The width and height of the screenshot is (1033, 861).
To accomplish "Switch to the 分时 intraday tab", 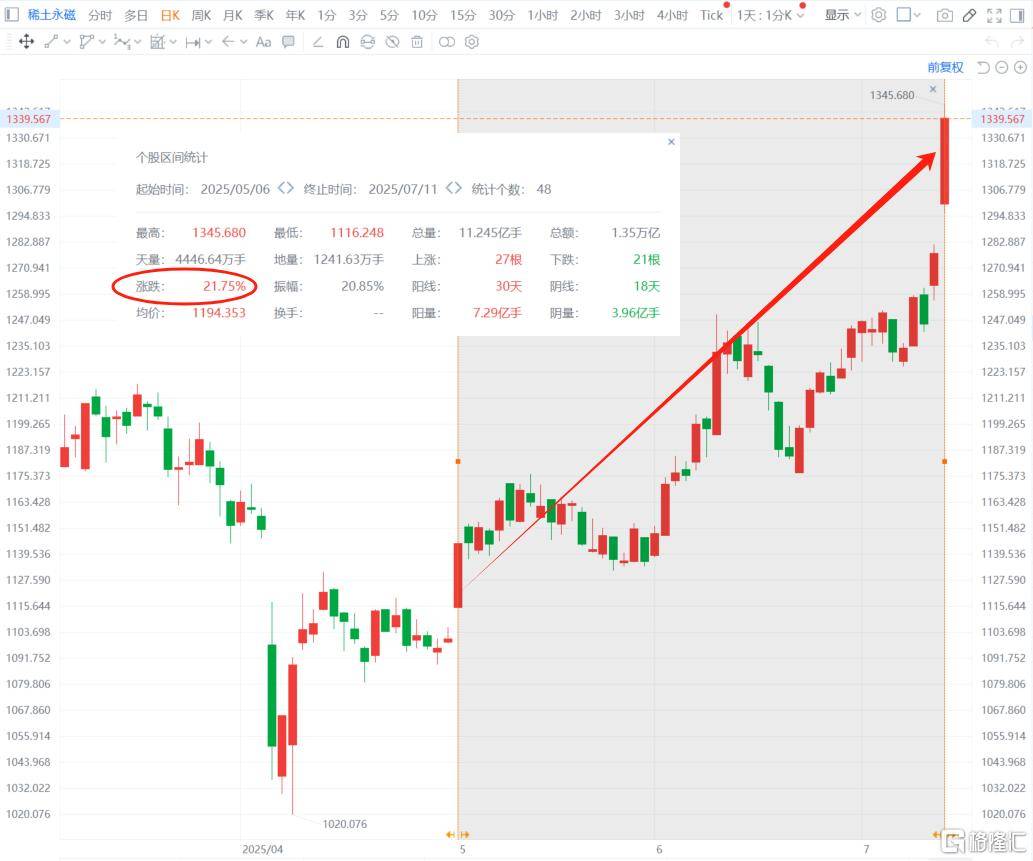I will [x=100, y=15].
